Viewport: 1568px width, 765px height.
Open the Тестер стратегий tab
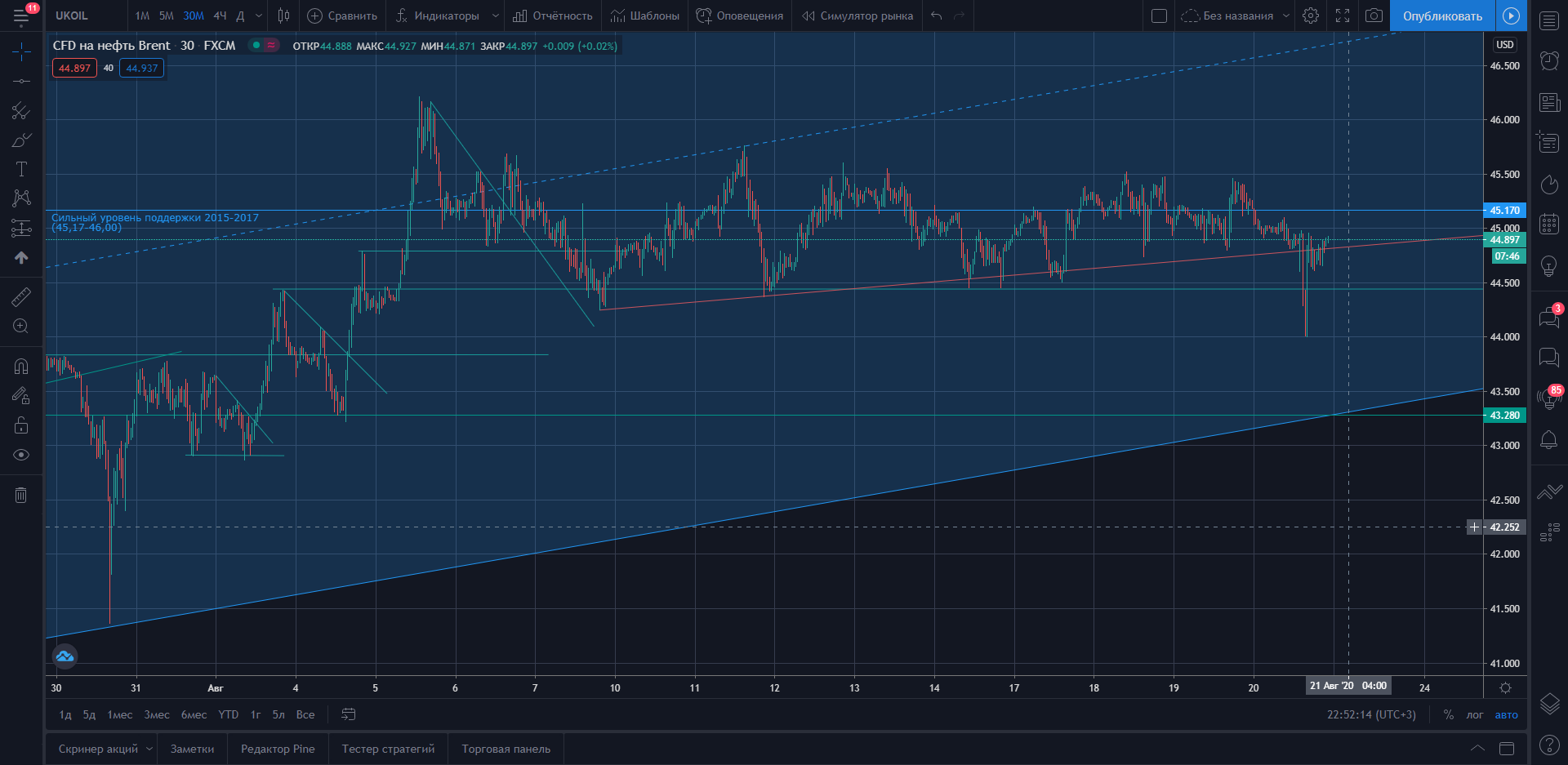pyautogui.click(x=388, y=749)
